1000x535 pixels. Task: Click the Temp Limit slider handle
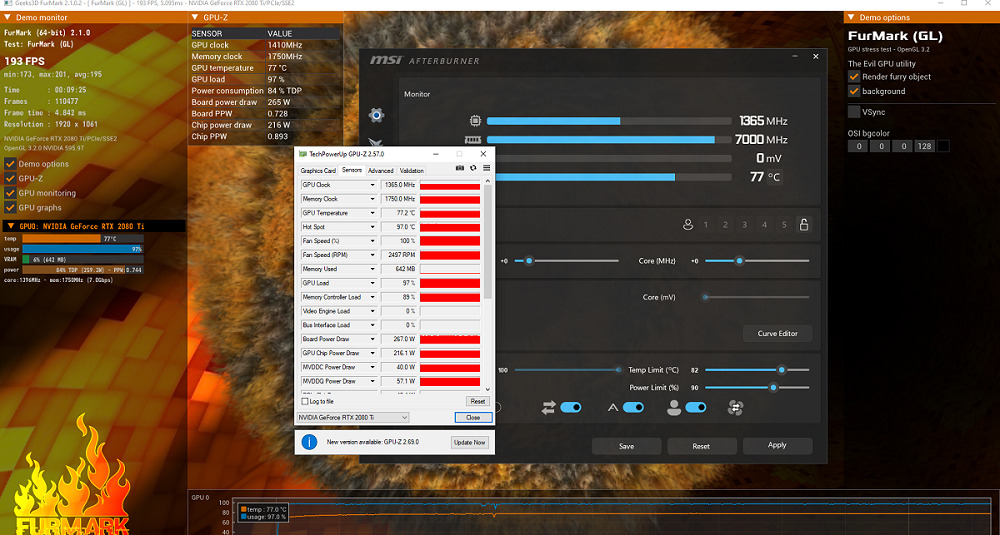[781, 370]
